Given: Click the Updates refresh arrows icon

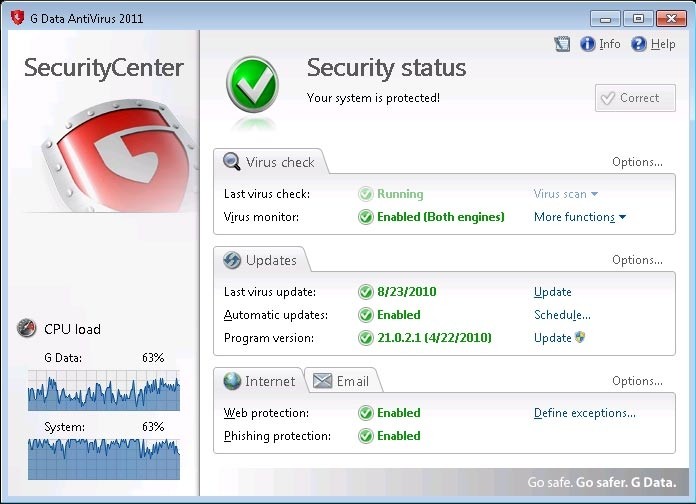Looking at the screenshot, I should [232, 260].
